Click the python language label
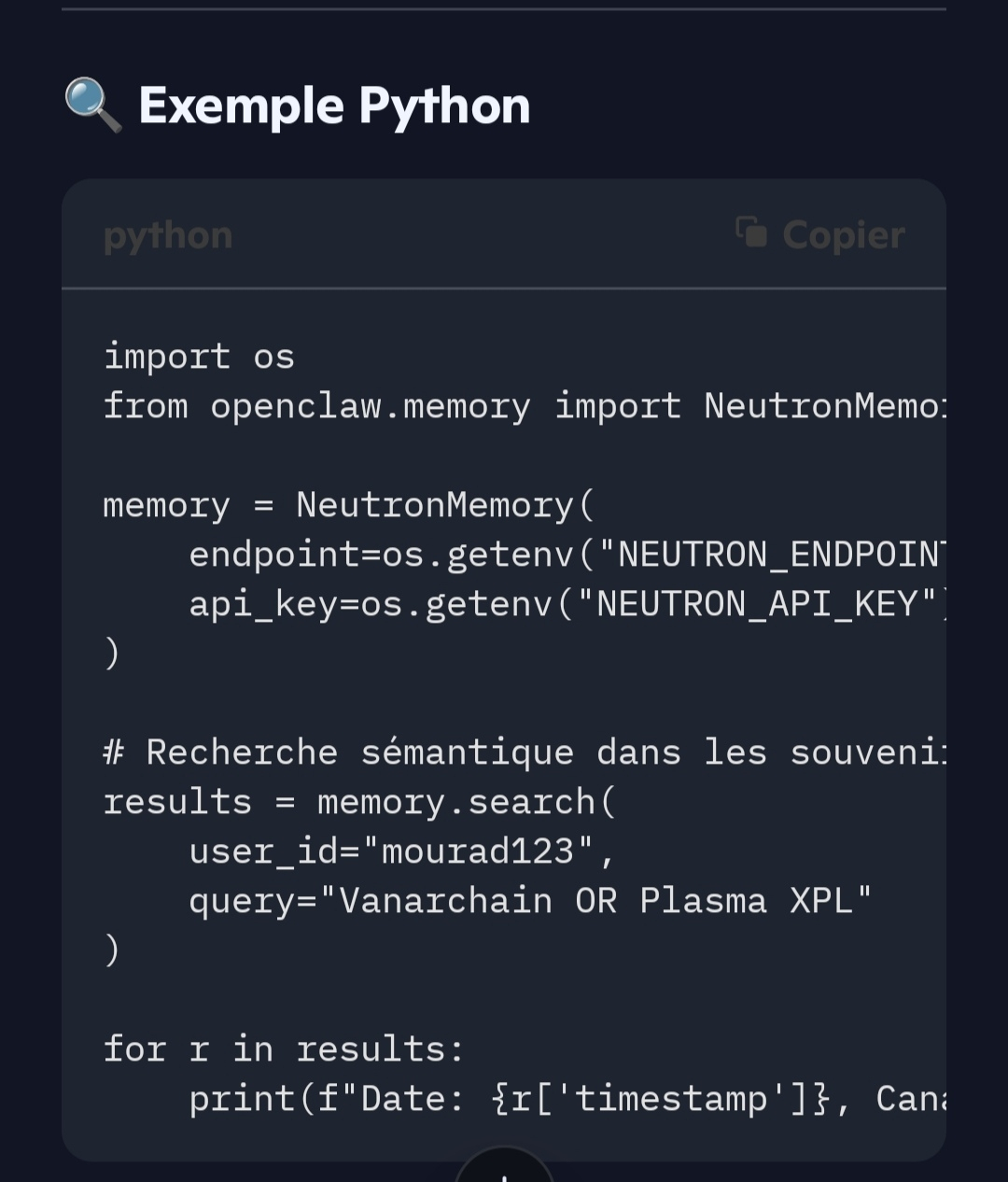This screenshot has height=1182, width=1008. tap(168, 235)
